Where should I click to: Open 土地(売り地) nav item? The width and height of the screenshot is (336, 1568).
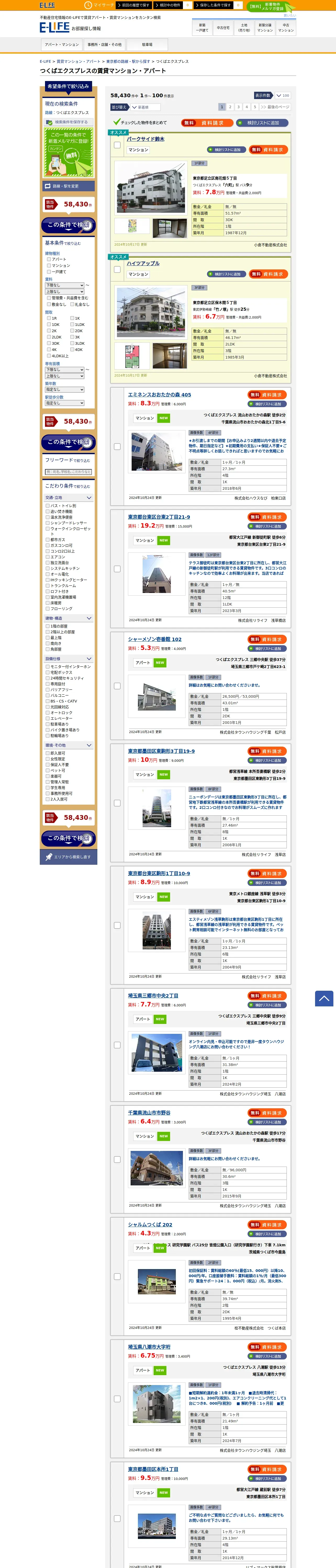coord(244,27)
